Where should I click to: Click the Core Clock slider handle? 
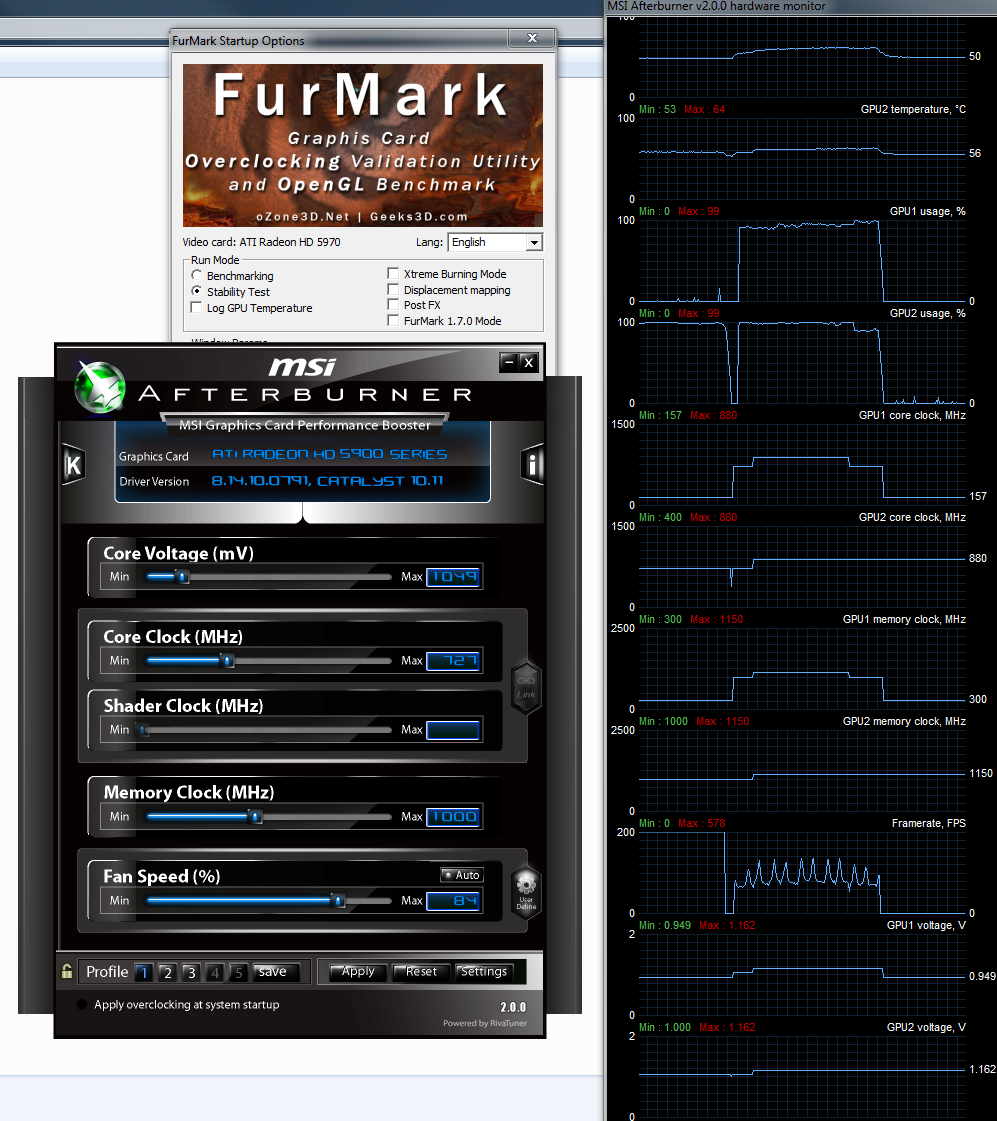[228, 661]
